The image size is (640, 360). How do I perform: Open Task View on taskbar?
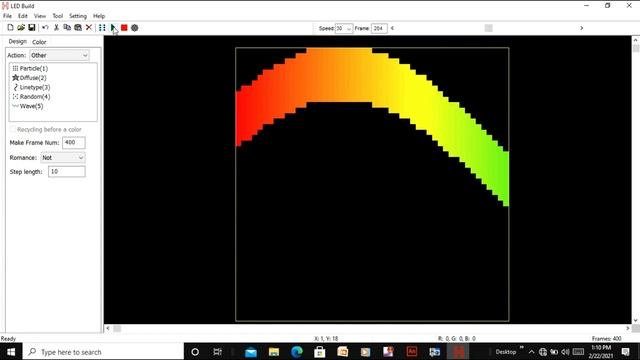click(218, 352)
